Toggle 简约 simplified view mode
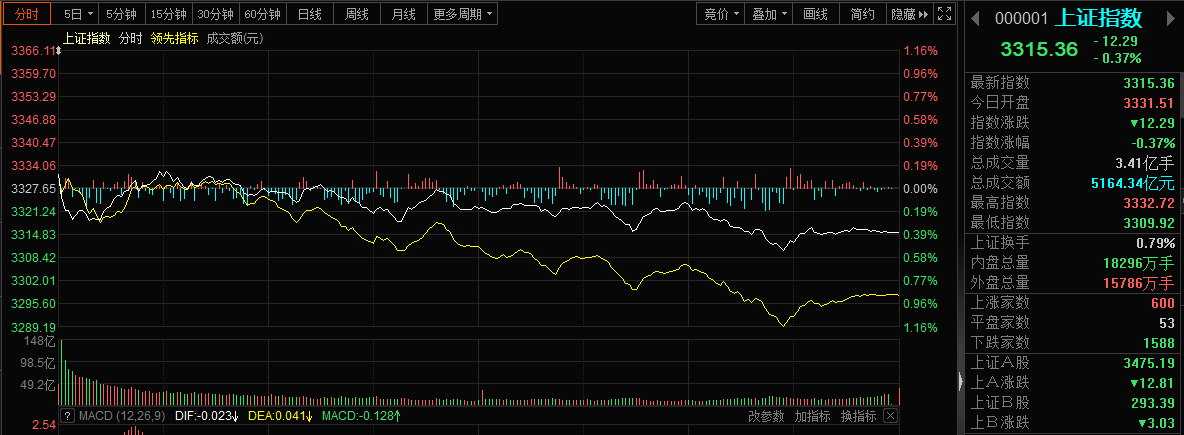Image resolution: width=1184 pixels, height=435 pixels. (x=862, y=14)
